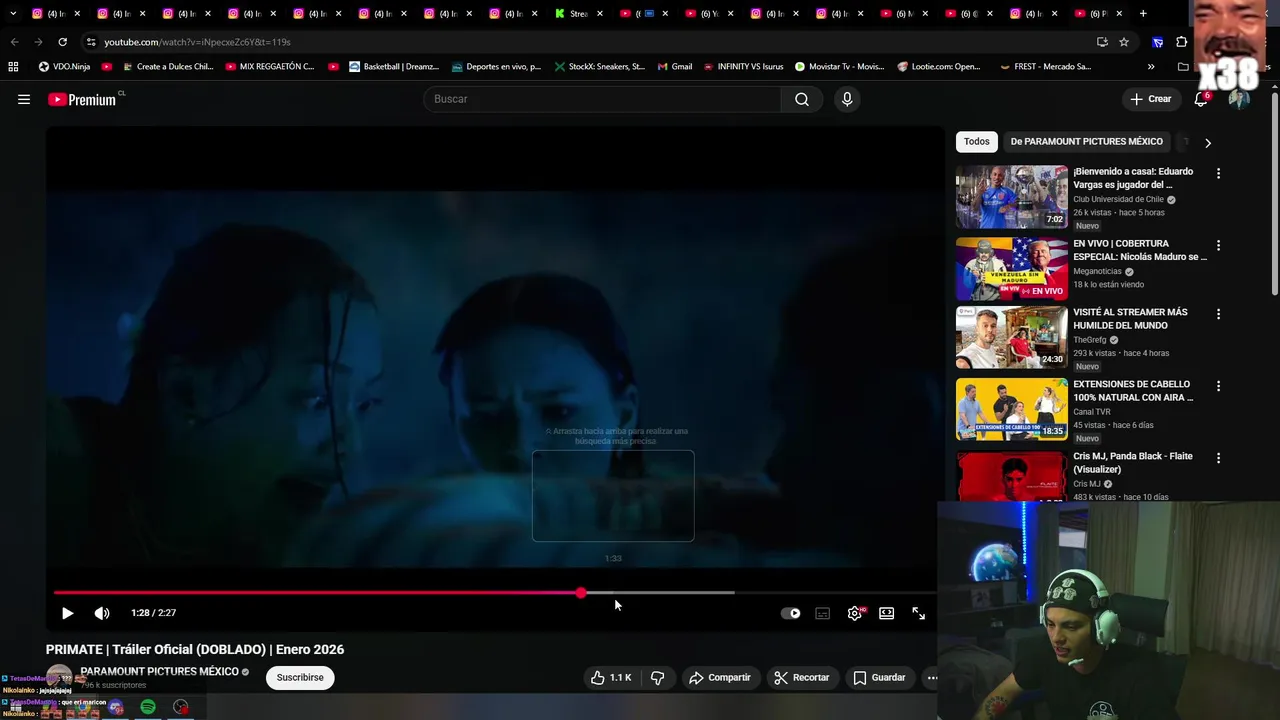Open PARAMOUNT PICTURES MÉXICO channel link
This screenshot has width=1280, height=720.
point(159,671)
